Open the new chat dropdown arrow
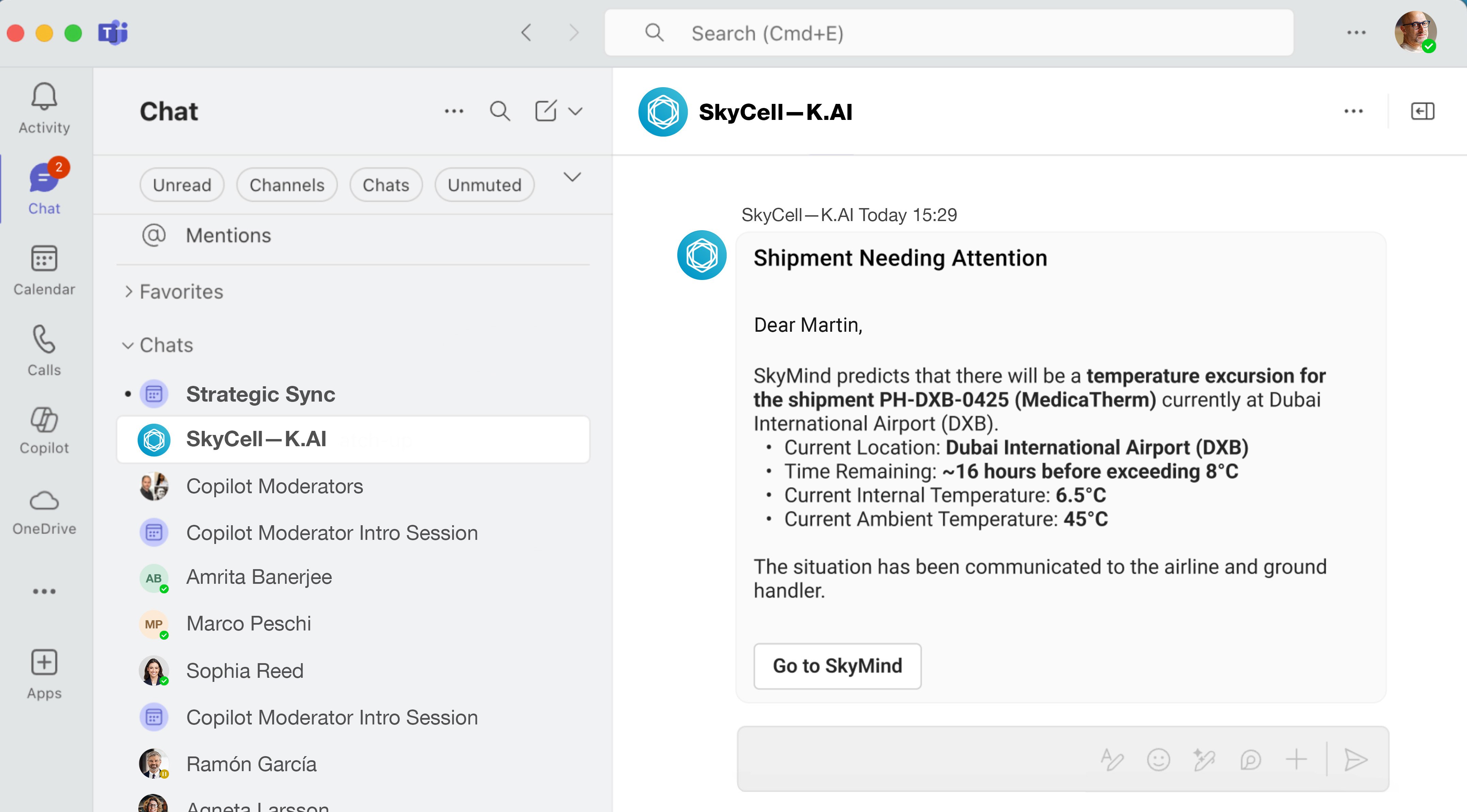The width and height of the screenshot is (1467, 812). point(576,111)
